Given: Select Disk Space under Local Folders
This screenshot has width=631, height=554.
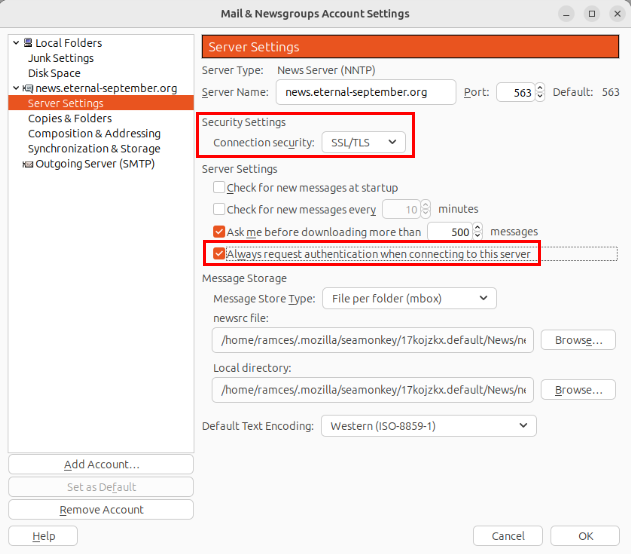Looking at the screenshot, I should 54,73.
